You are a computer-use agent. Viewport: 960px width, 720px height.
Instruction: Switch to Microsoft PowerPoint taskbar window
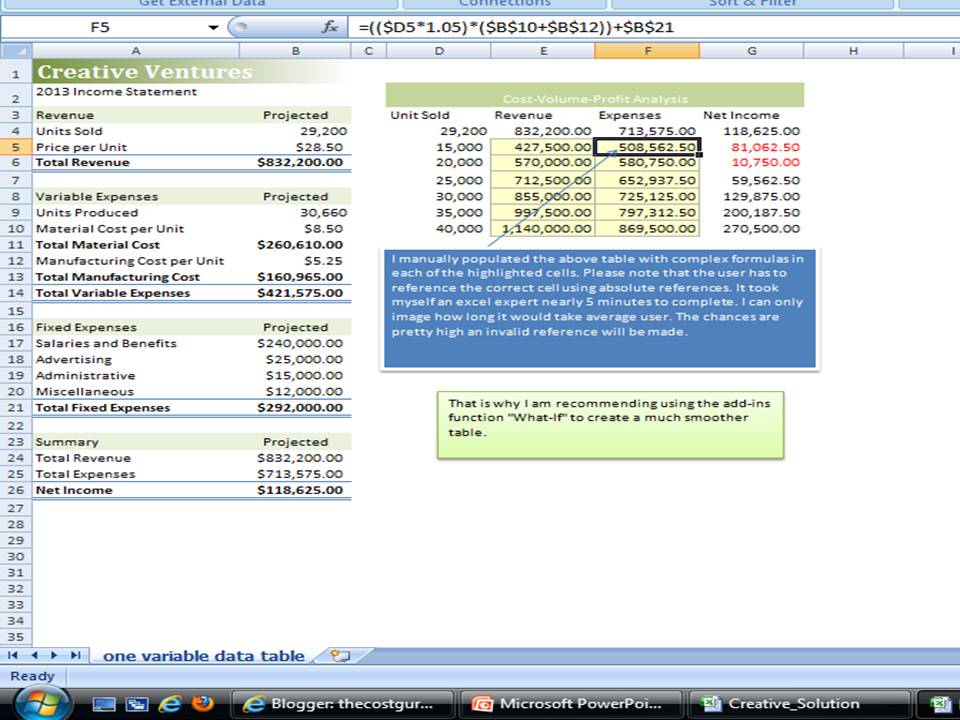point(571,704)
